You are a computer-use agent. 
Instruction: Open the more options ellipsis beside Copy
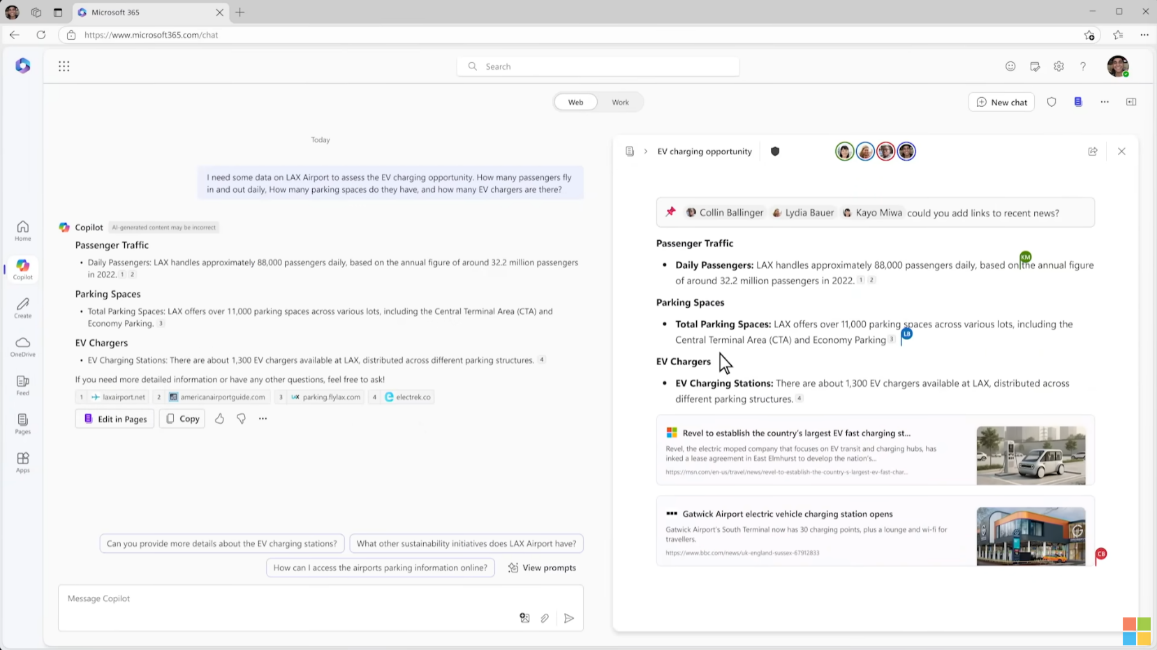tap(263, 419)
